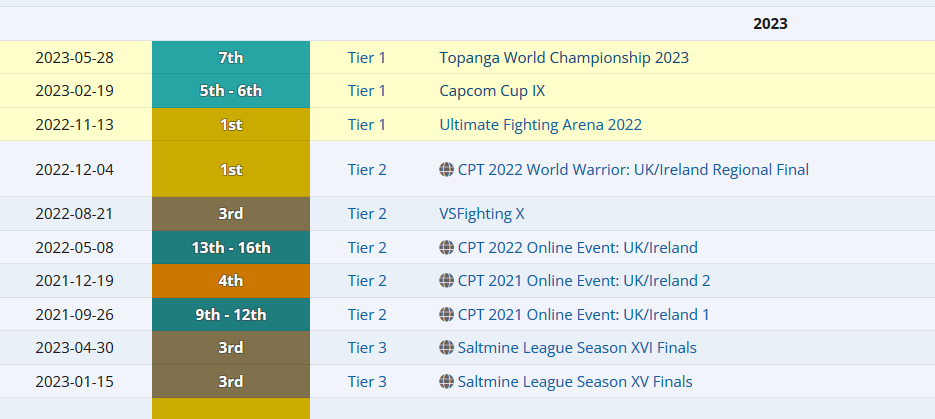Click globe icon beside CPT 2022 World Warrior
Viewport: 935px width, 419px height.
(x=447, y=170)
